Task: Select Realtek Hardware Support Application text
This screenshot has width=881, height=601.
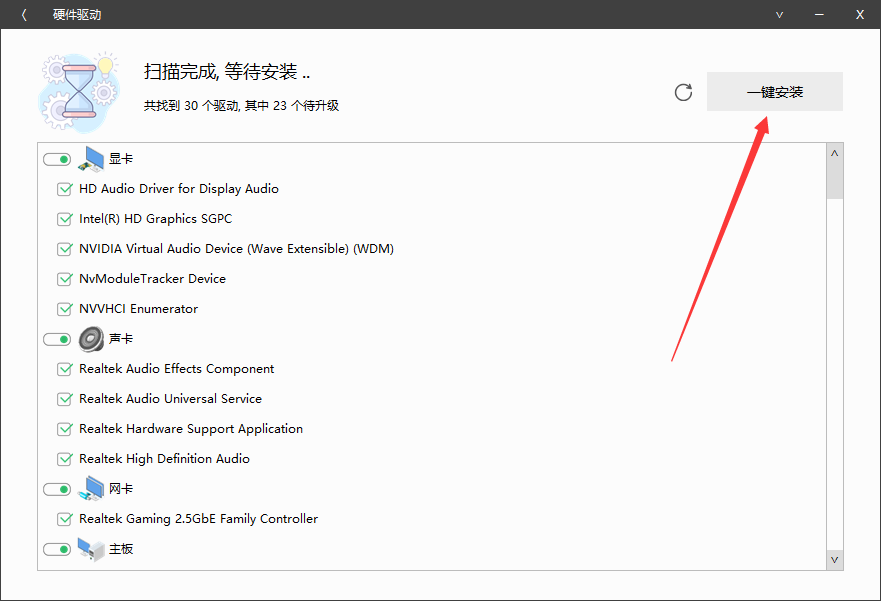Action: tap(191, 429)
